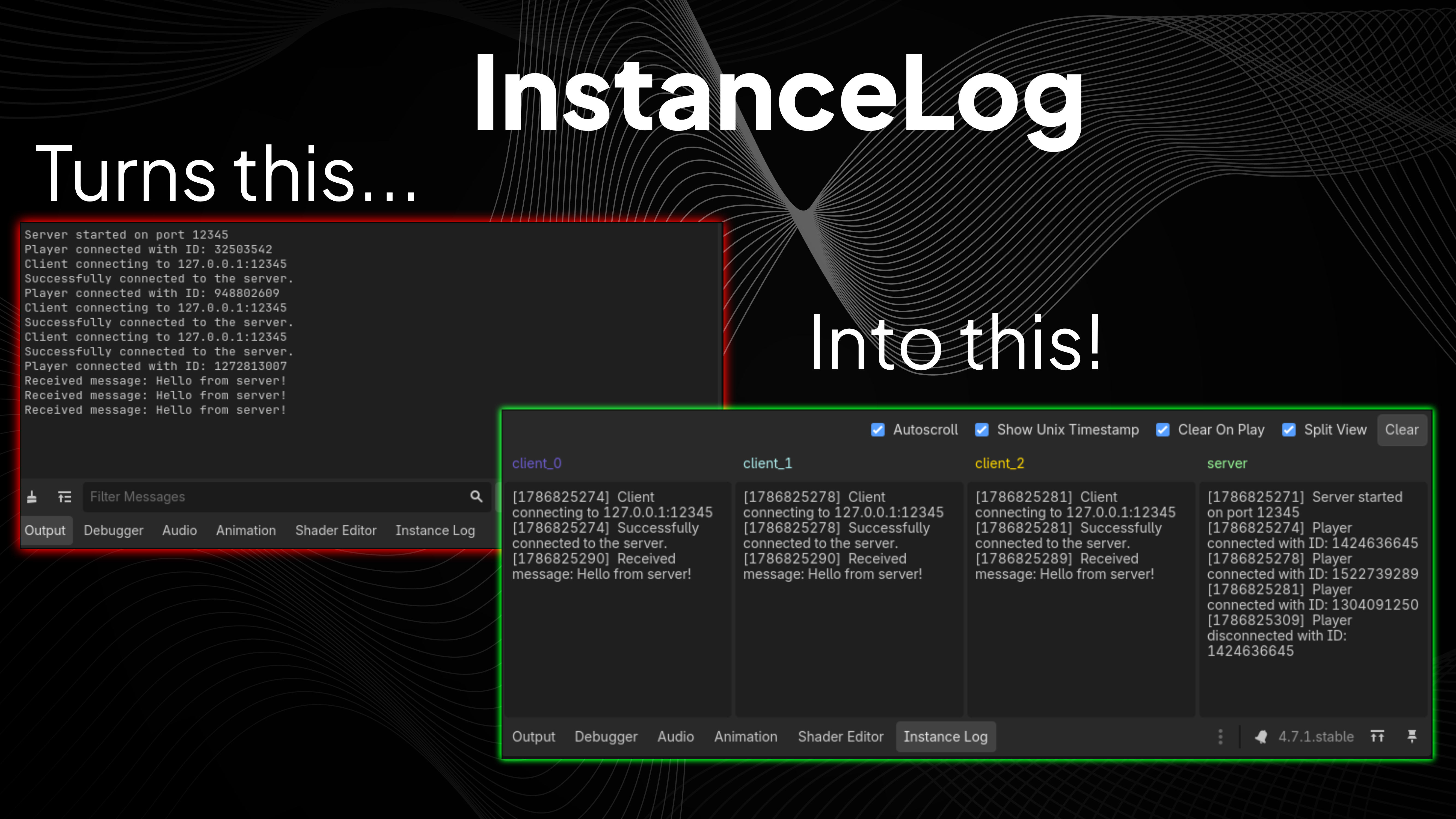Screen dimensions: 1456x819
Task: Click output line "Server started on port 12345" in red panel
Action: (126, 235)
